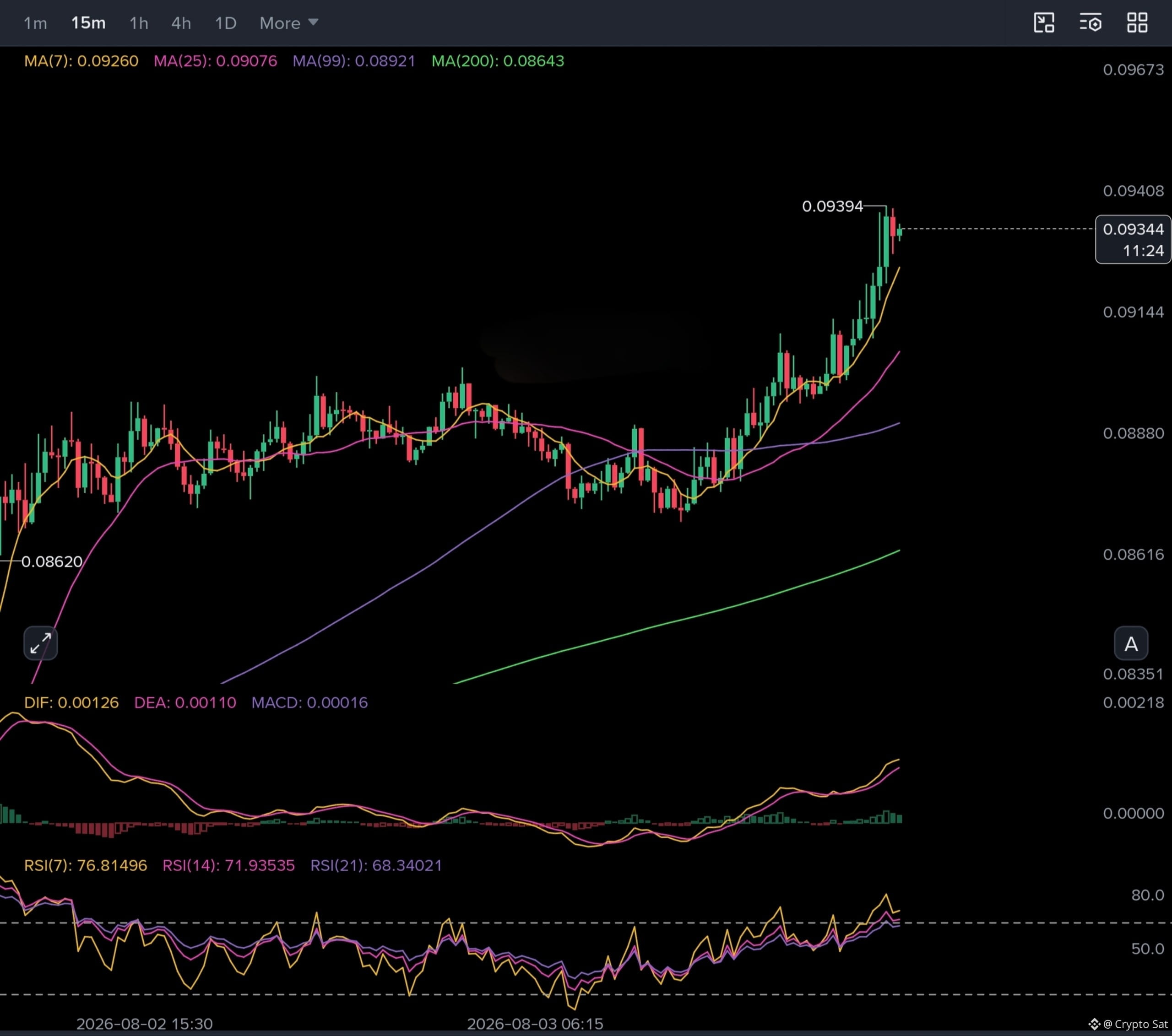Click the 0.00218 MACD axis label
The image size is (1172, 1036).
1133,702
